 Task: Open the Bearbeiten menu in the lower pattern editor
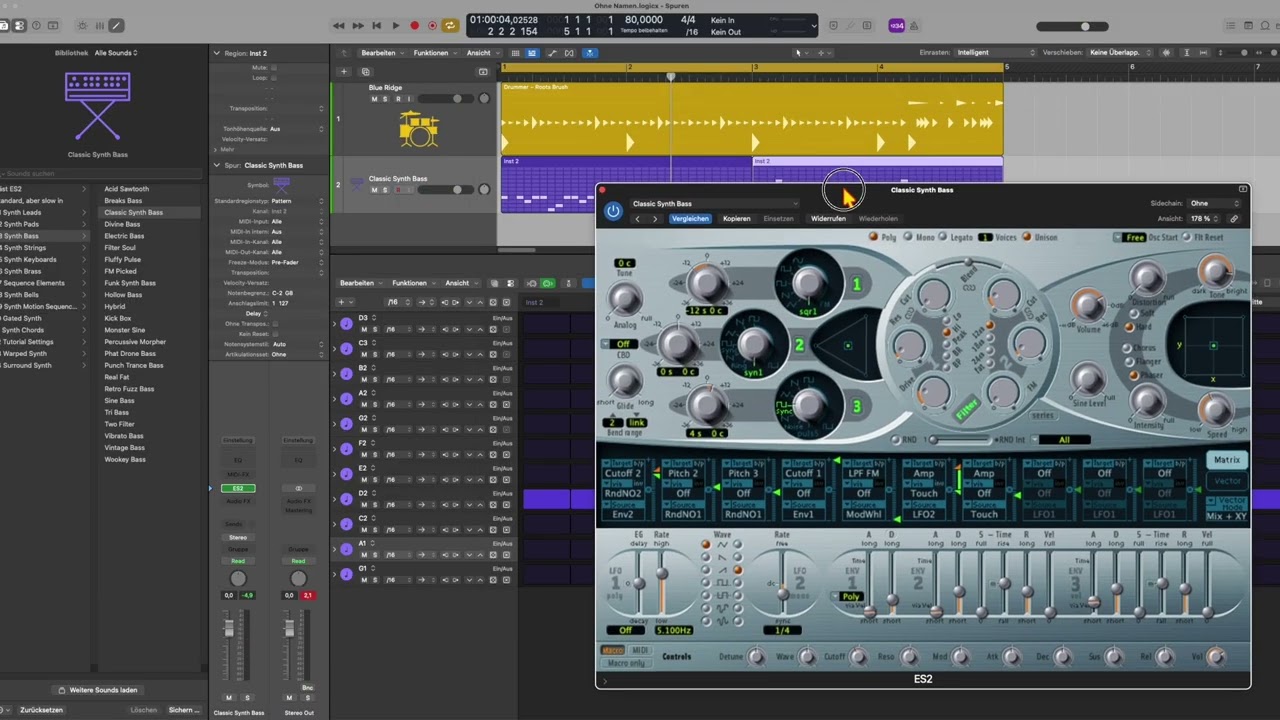tap(360, 283)
